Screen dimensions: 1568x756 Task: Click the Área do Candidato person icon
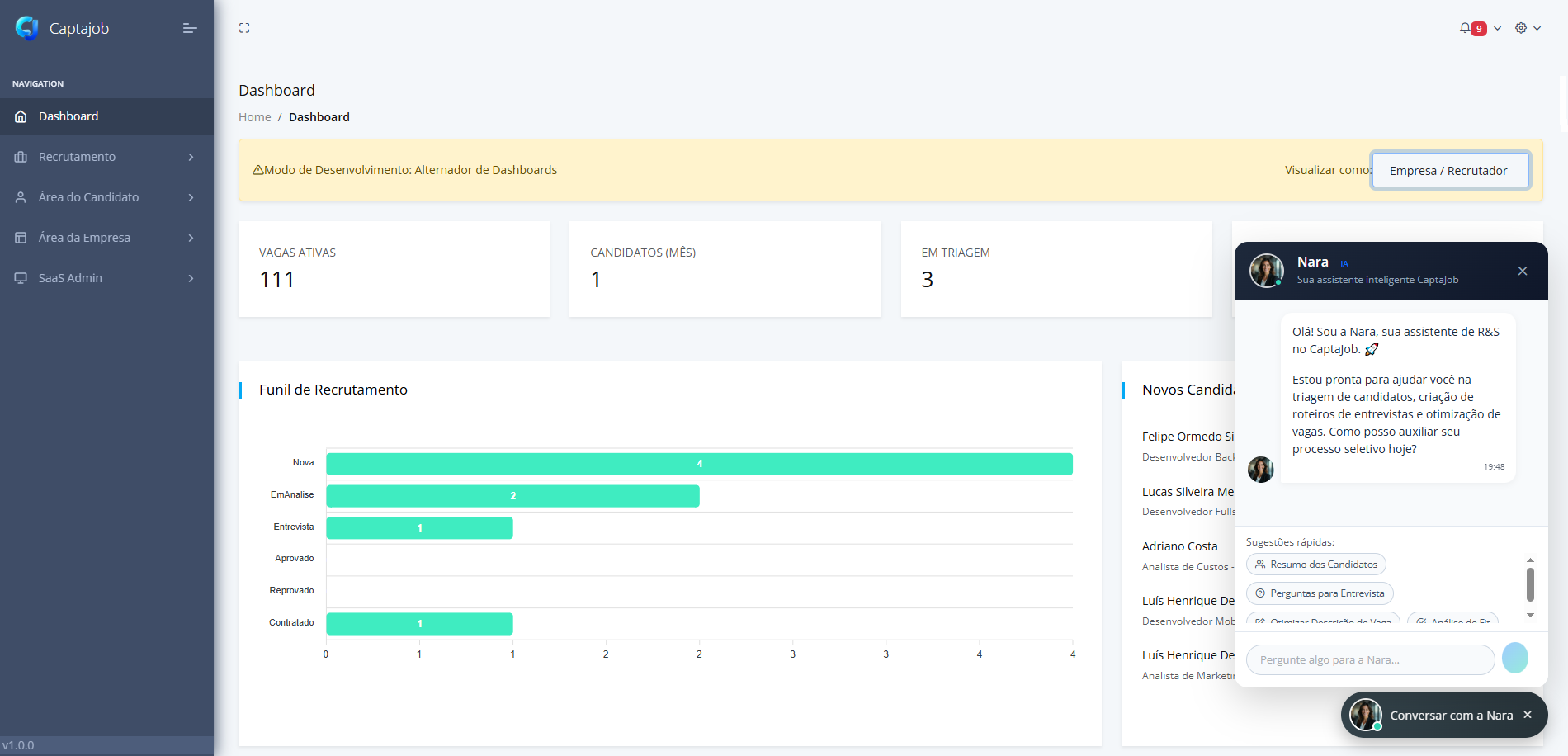(x=21, y=197)
